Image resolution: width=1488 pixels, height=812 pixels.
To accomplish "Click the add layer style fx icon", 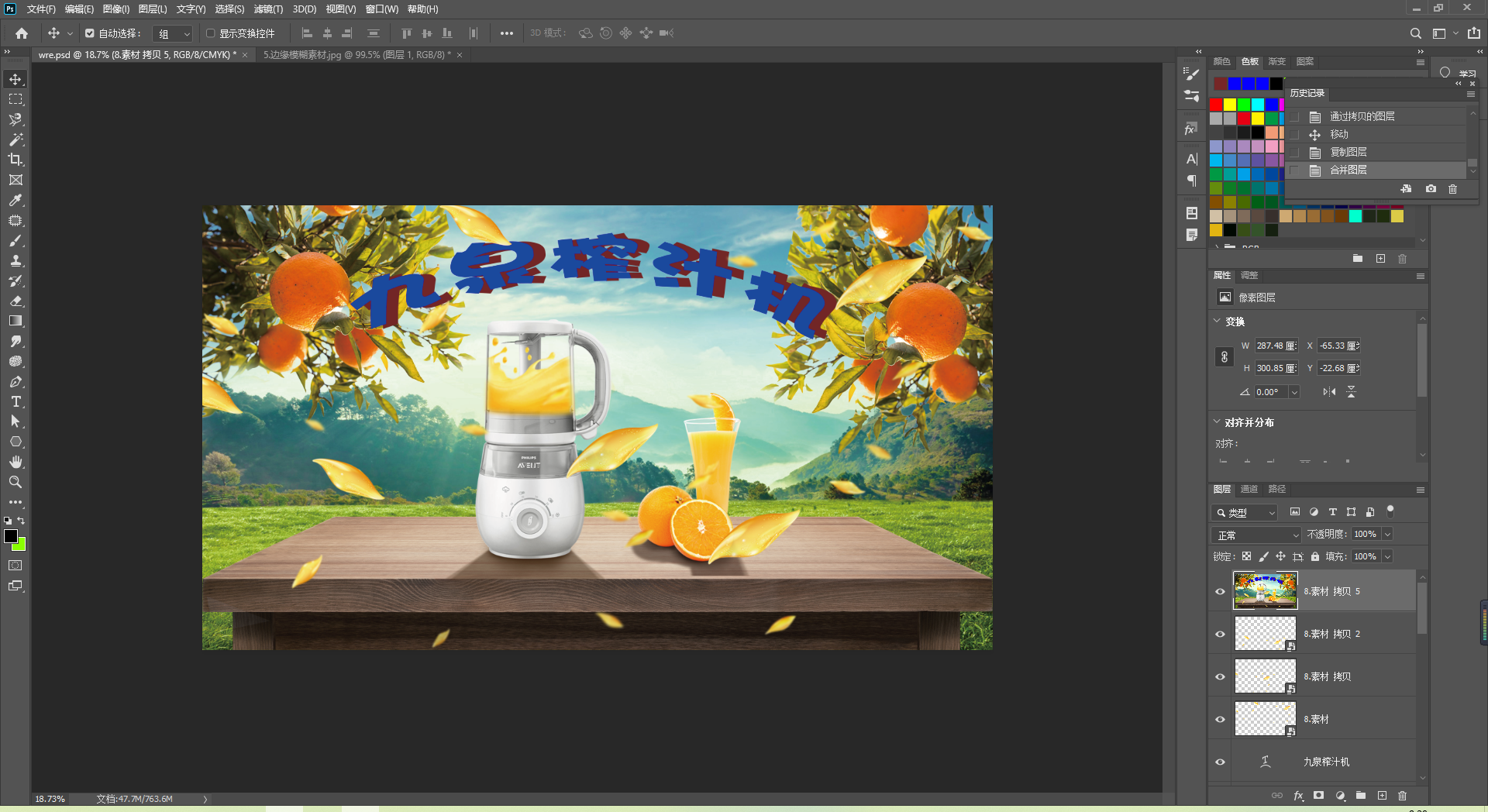I will click(1299, 796).
